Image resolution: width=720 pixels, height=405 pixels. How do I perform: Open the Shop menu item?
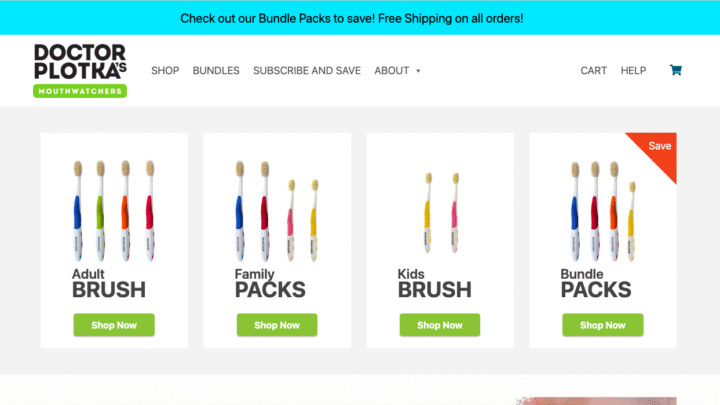pyautogui.click(x=165, y=71)
